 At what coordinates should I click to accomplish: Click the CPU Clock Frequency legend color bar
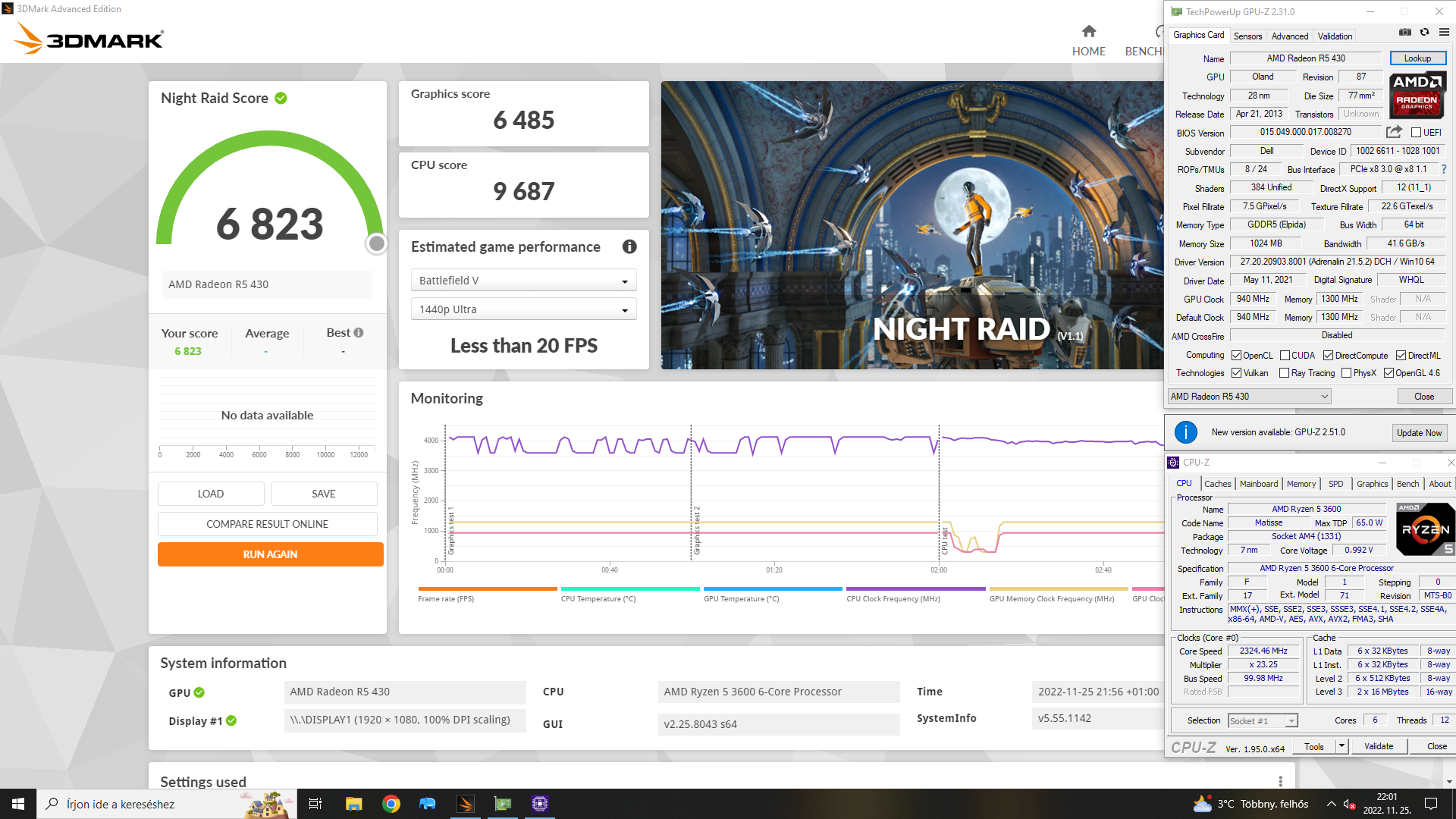coord(915,588)
